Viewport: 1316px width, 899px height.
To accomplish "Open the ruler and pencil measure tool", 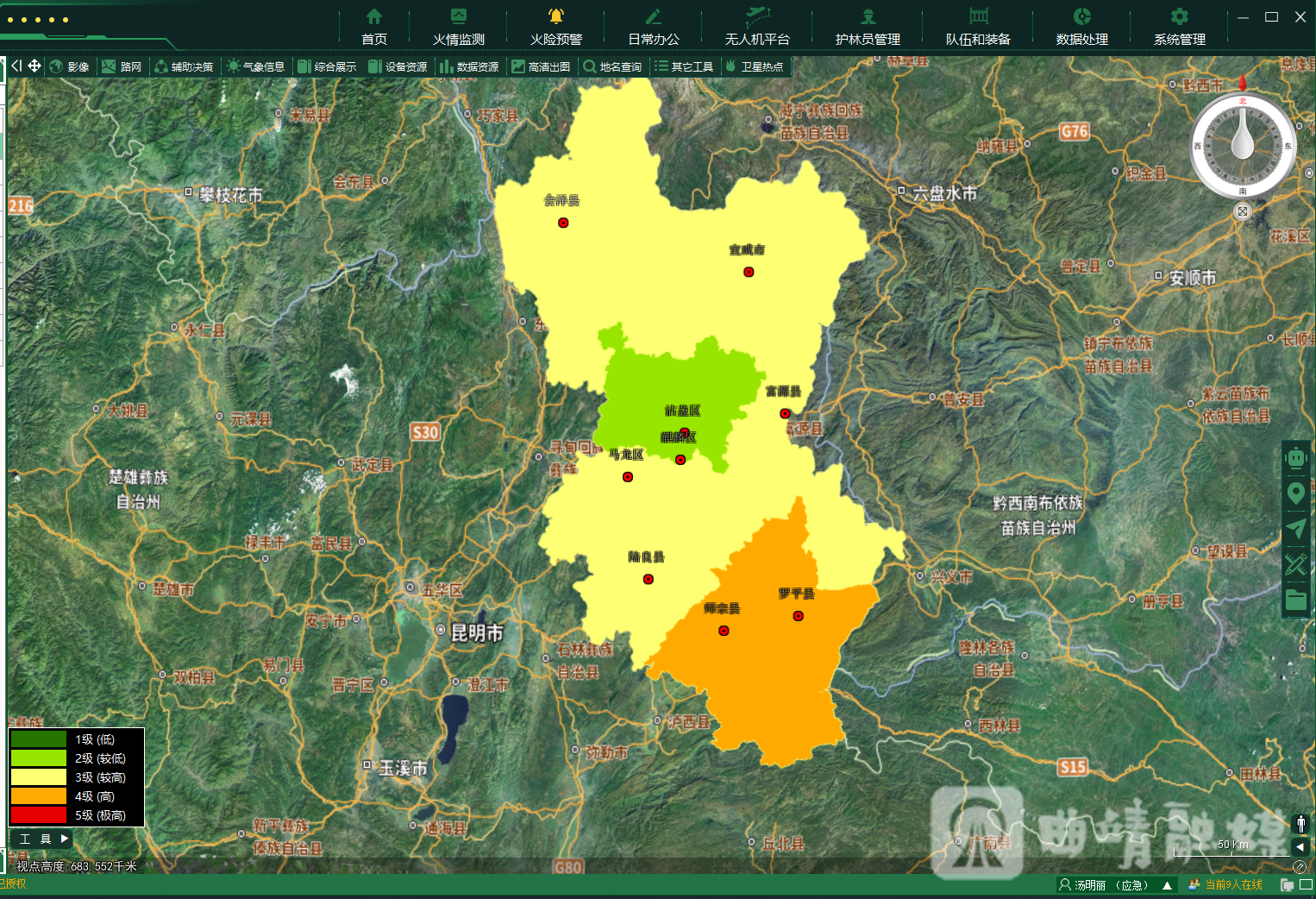I will pos(1295,564).
